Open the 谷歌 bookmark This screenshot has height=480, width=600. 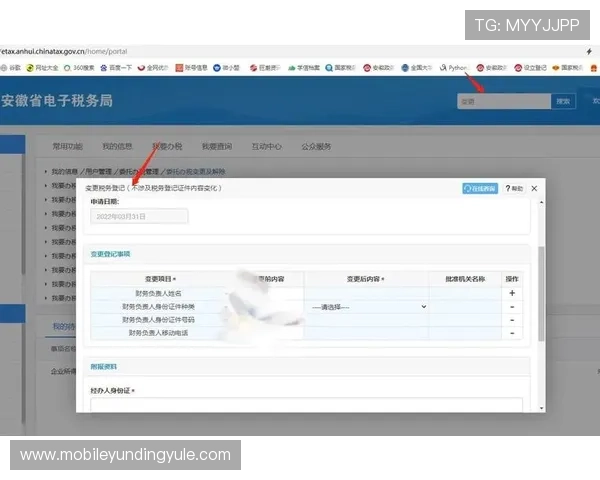tap(11, 68)
